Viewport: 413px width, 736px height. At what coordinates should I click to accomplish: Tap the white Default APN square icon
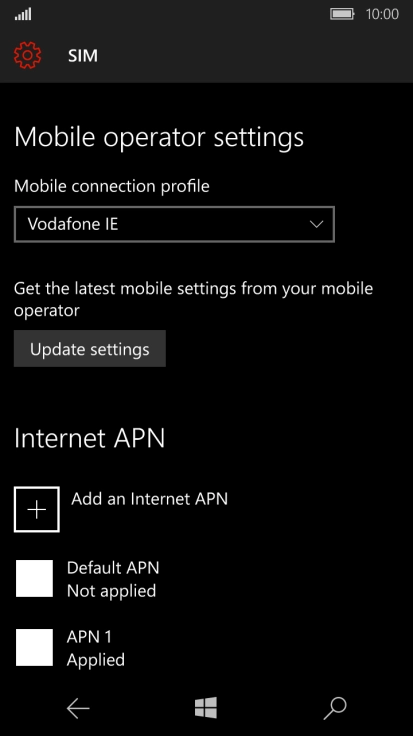(34, 578)
